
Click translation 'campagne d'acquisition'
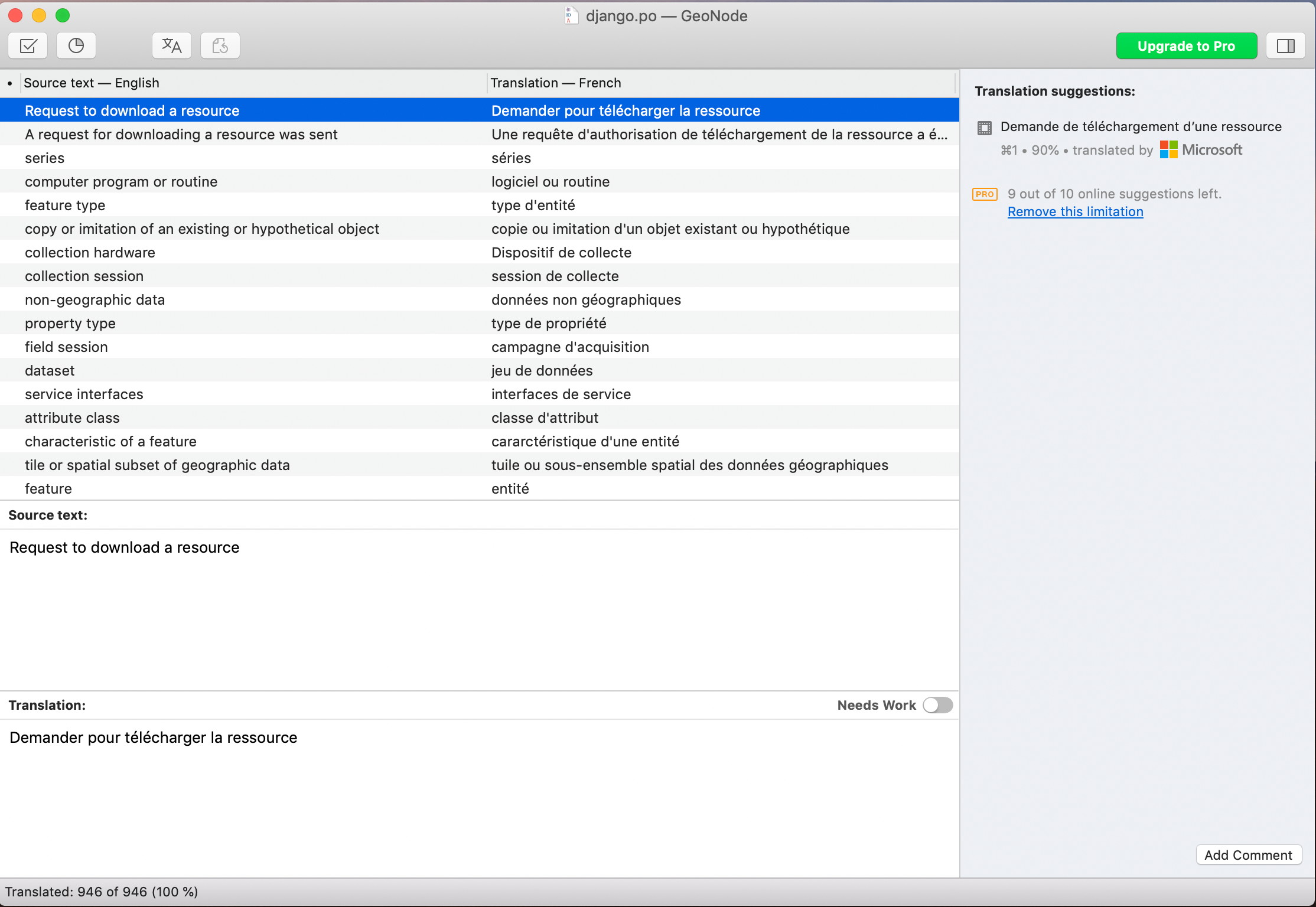[570, 347]
